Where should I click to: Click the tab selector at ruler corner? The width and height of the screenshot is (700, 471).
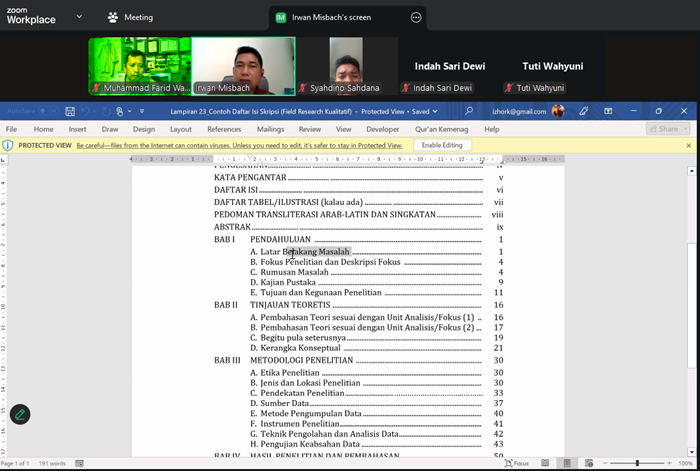3,159
